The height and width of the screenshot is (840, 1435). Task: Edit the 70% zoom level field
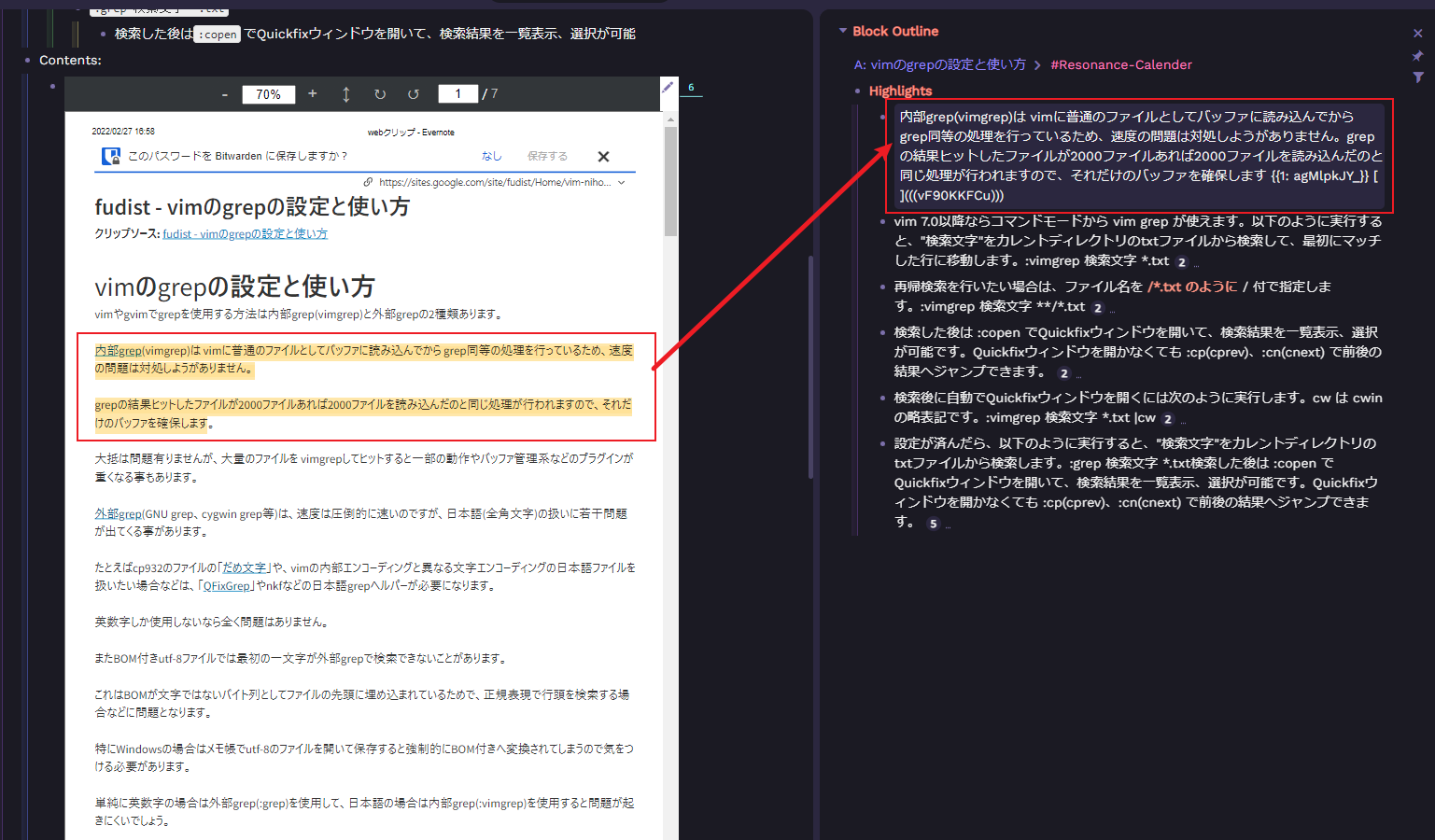[x=269, y=94]
